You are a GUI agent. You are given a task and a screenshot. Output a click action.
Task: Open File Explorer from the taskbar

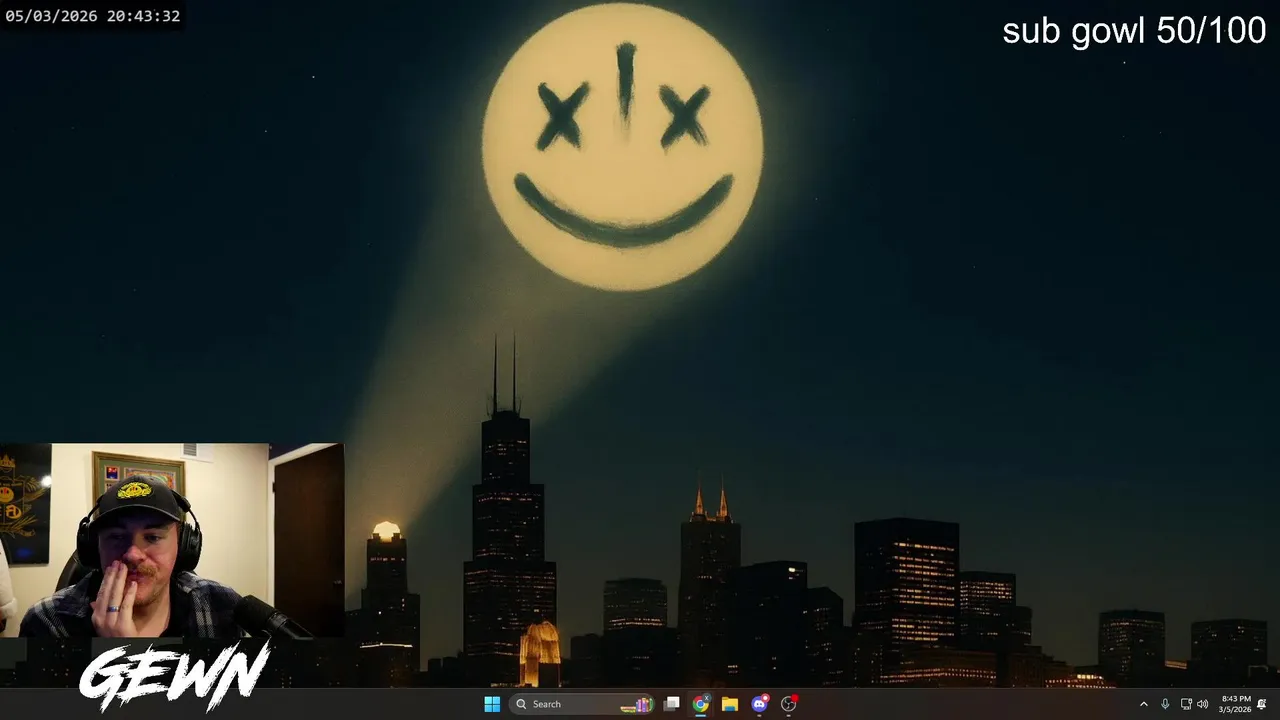730,704
